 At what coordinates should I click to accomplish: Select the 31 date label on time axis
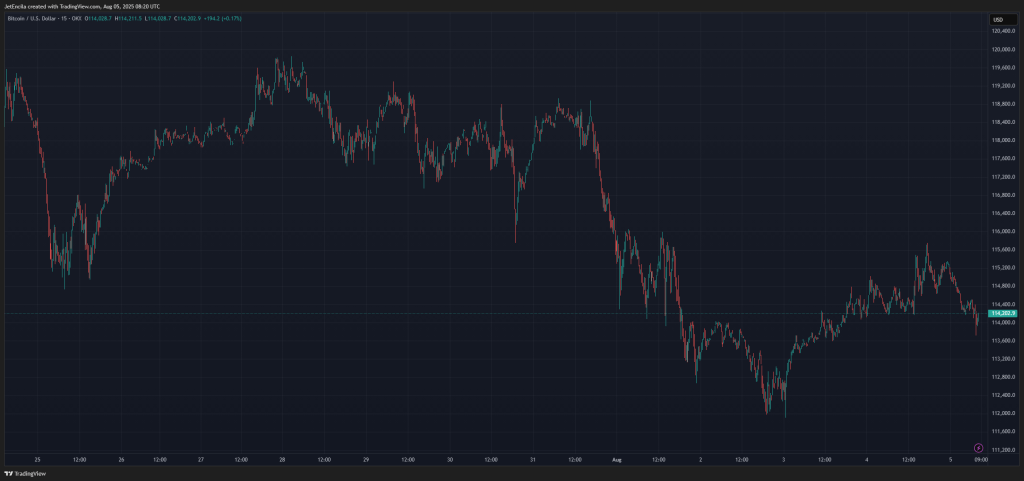coord(533,460)
